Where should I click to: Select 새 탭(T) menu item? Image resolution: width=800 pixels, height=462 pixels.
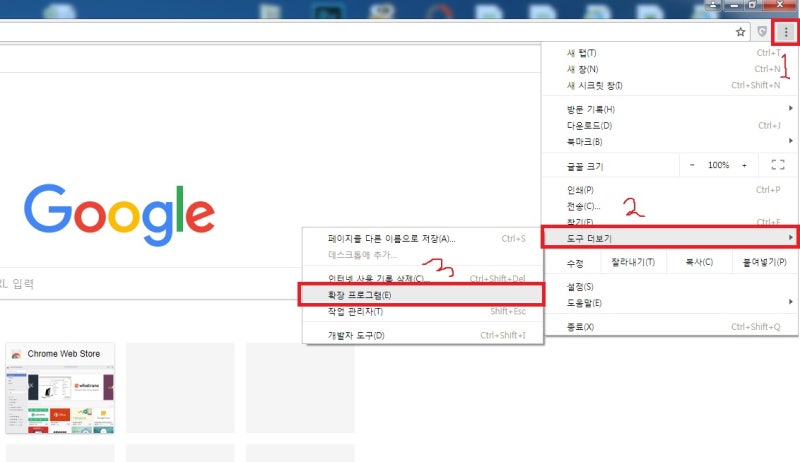point(670,53)
